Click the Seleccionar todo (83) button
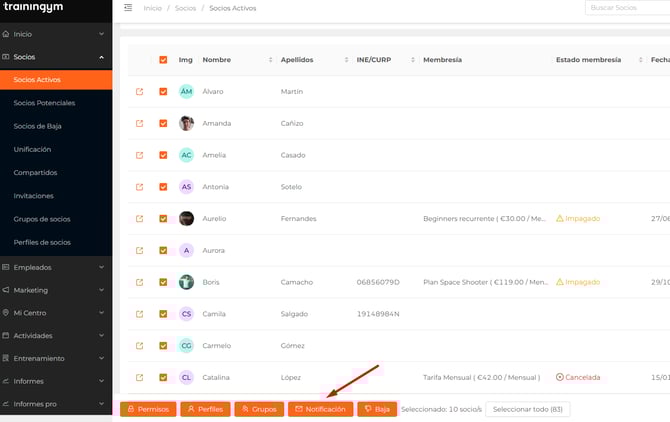The height and width of the screenshot is (422, 670). [527, 409]
